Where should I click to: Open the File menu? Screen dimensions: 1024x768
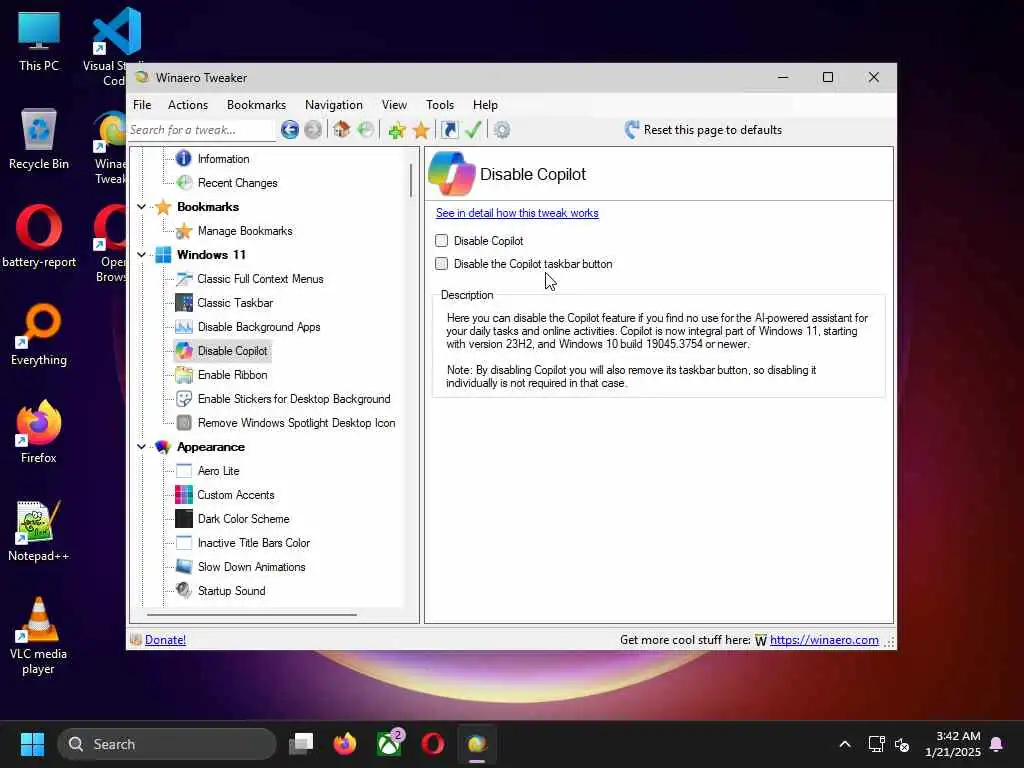click(x=142, y=104)
